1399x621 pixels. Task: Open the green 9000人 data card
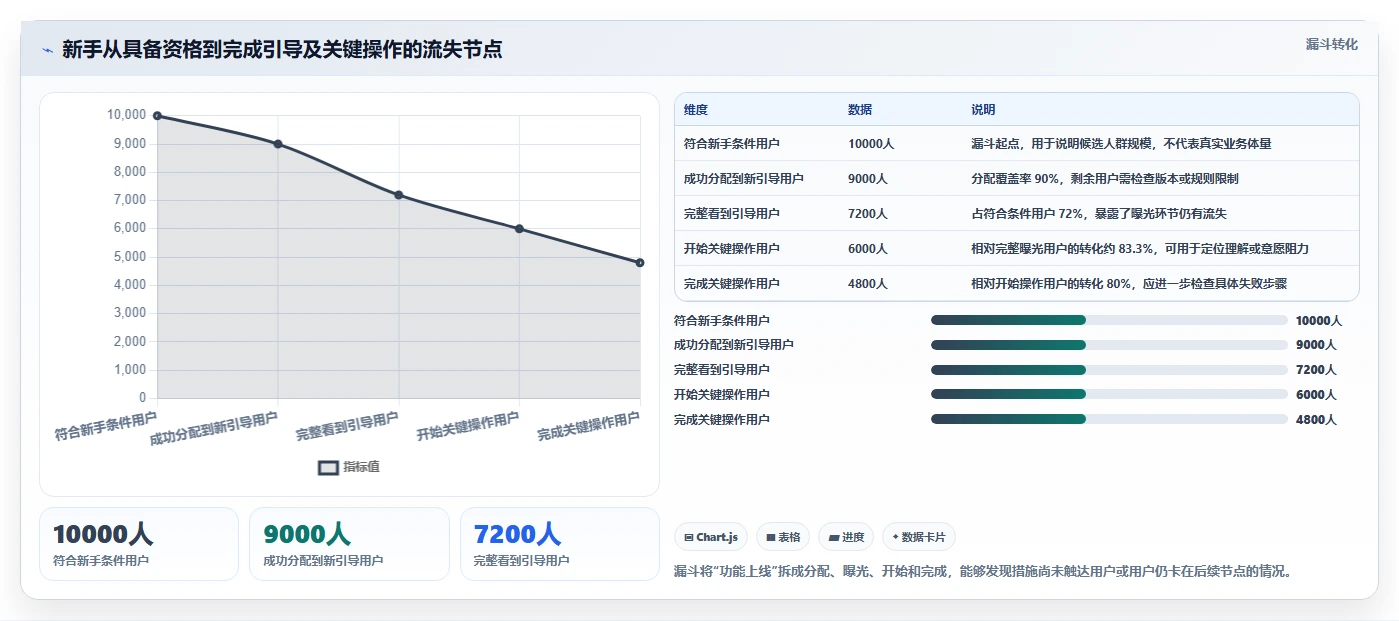coord(349,544)
